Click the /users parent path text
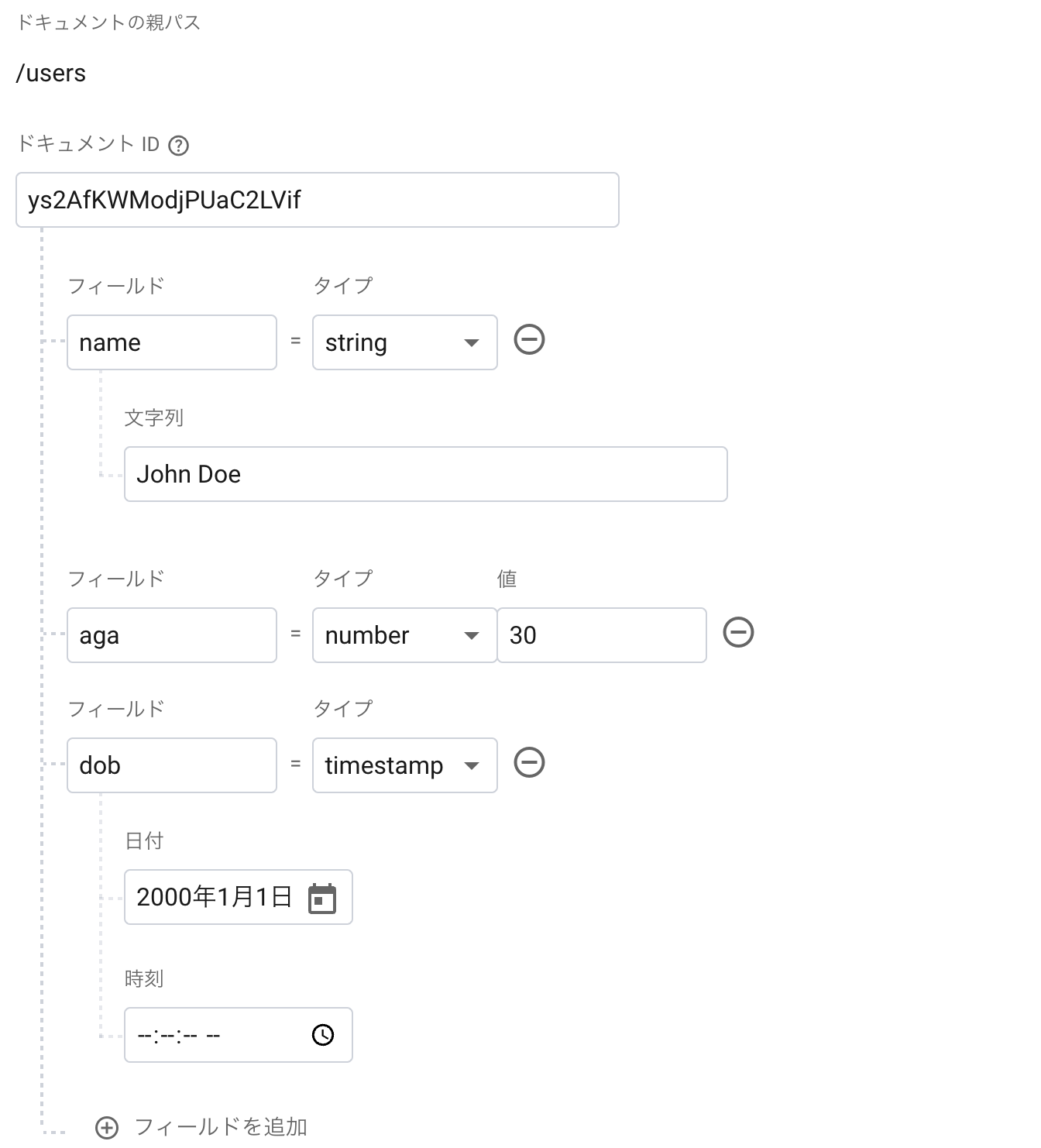 51,74
